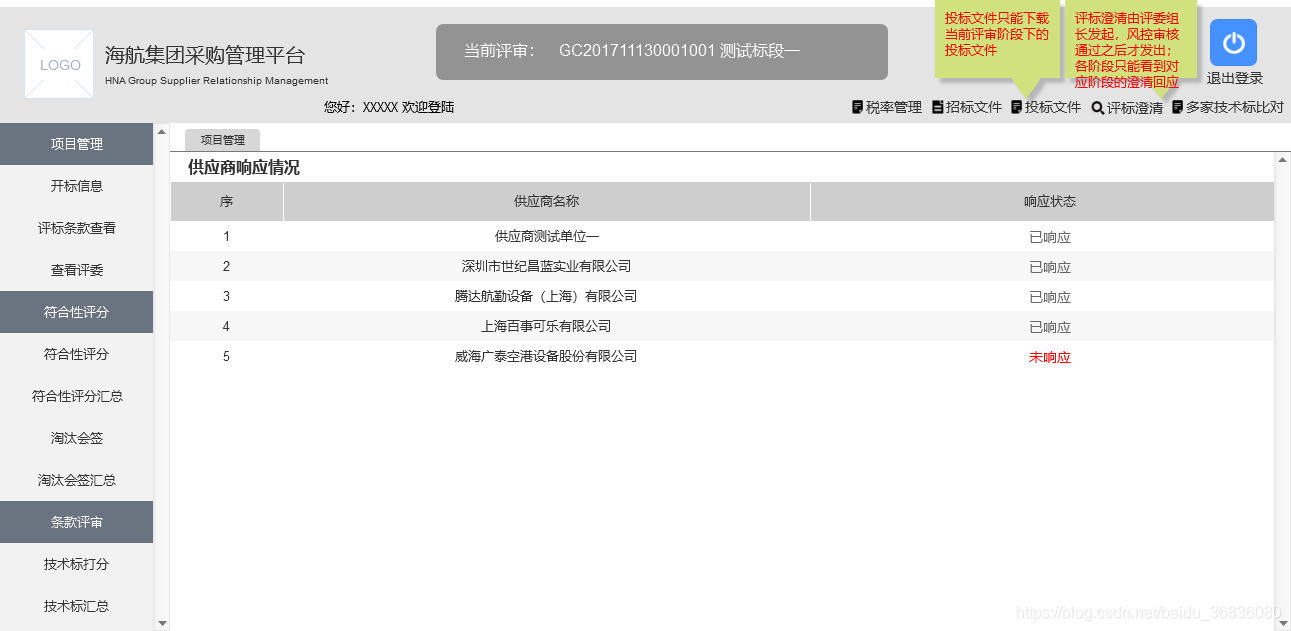Open 查看评委 in sidebar

tap(77, 270)
